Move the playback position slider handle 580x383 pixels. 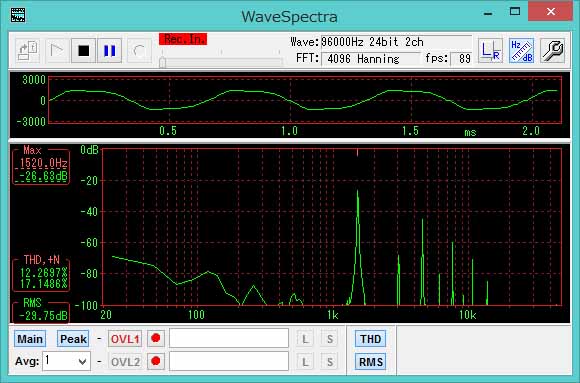(162, 63)
